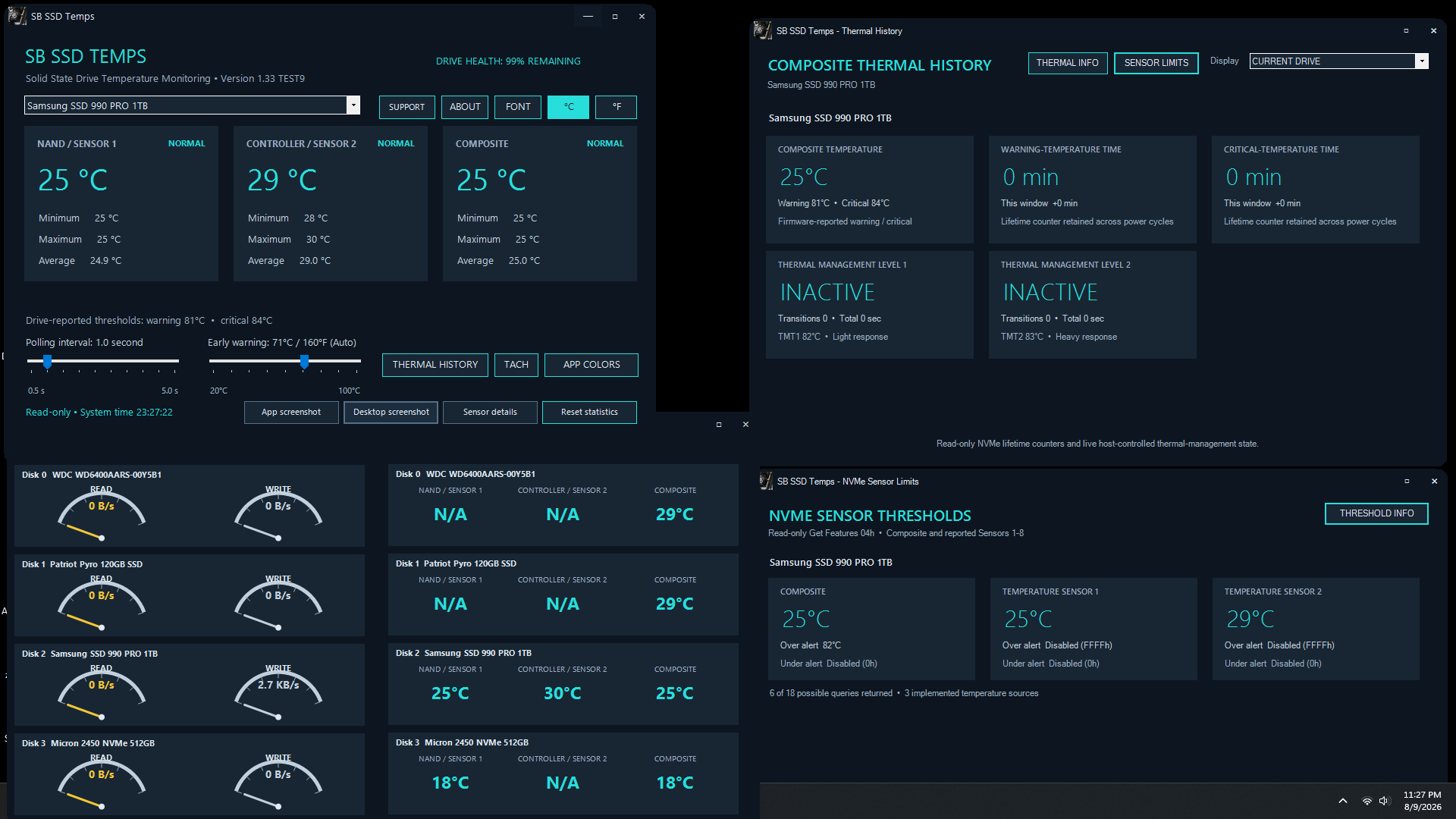Open the SUPPORT page
The height and width of the screenshot is (819, 1456).
click(x=407, y=107)
